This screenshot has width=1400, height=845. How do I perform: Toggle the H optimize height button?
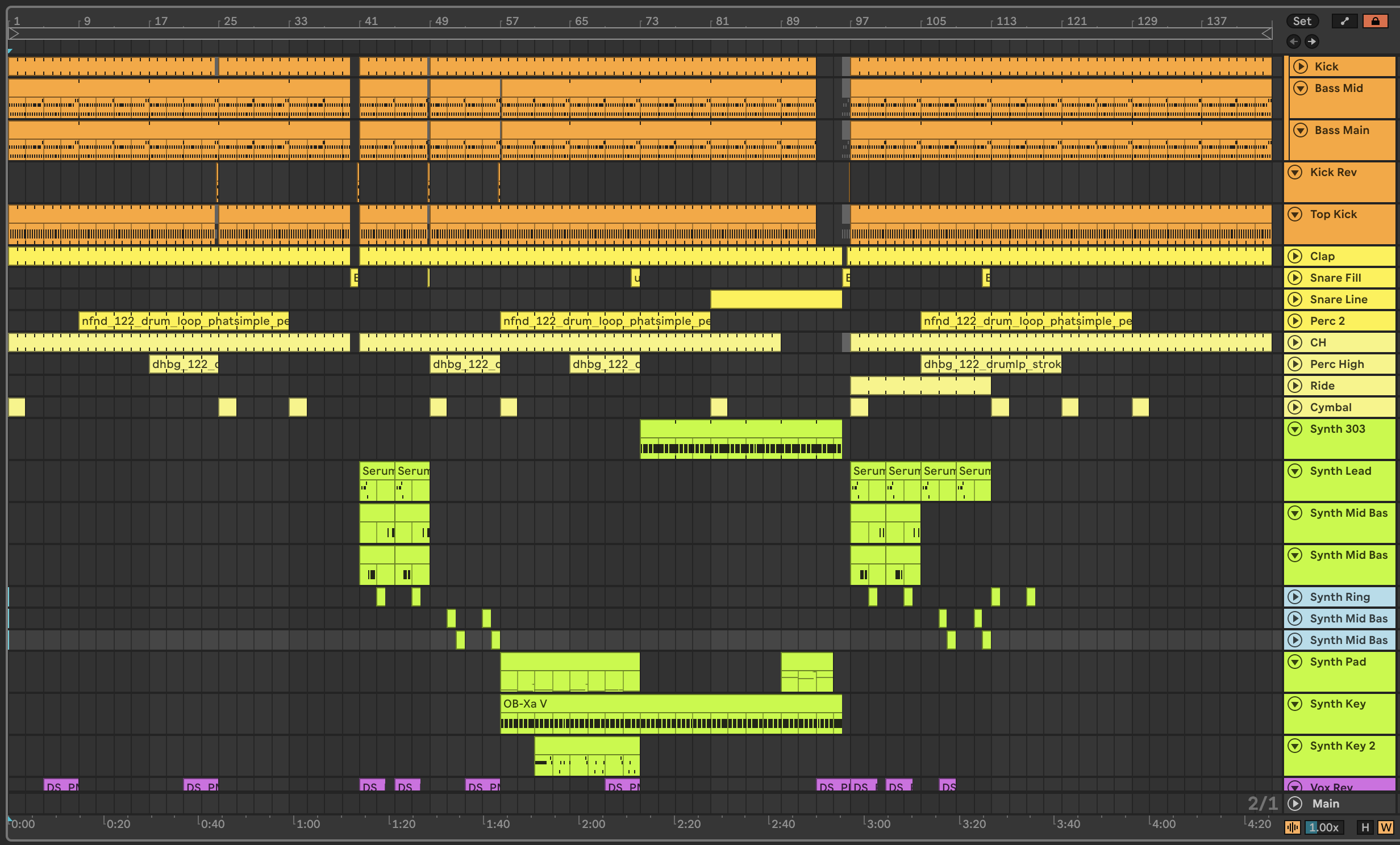point(1365,827)
